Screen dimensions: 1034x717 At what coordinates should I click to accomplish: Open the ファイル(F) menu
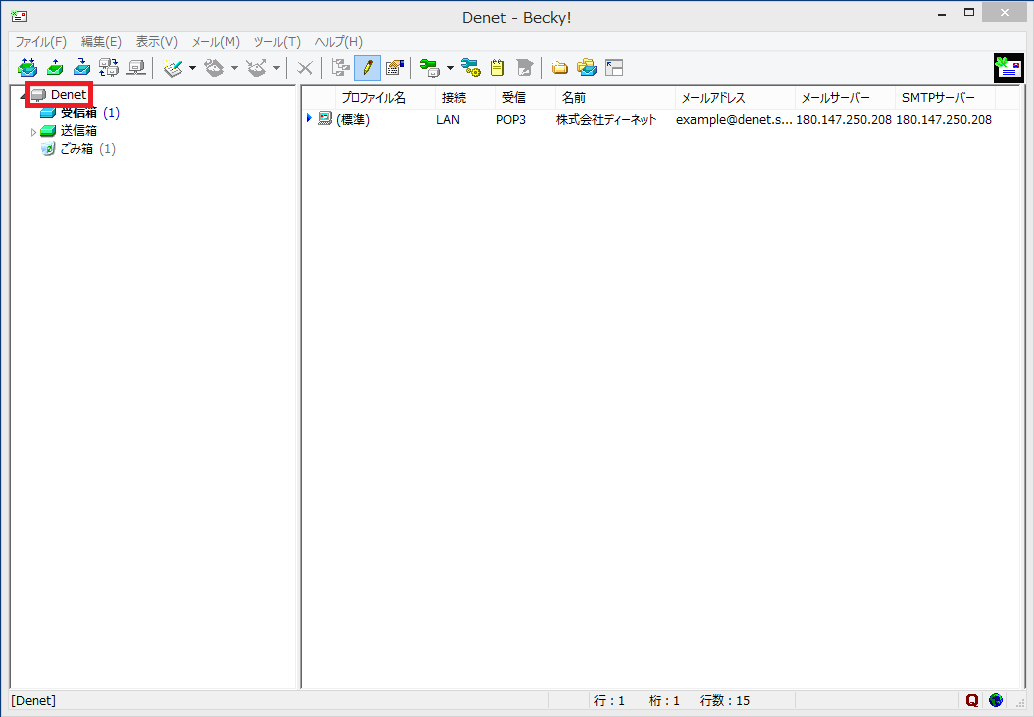[41, 42]
